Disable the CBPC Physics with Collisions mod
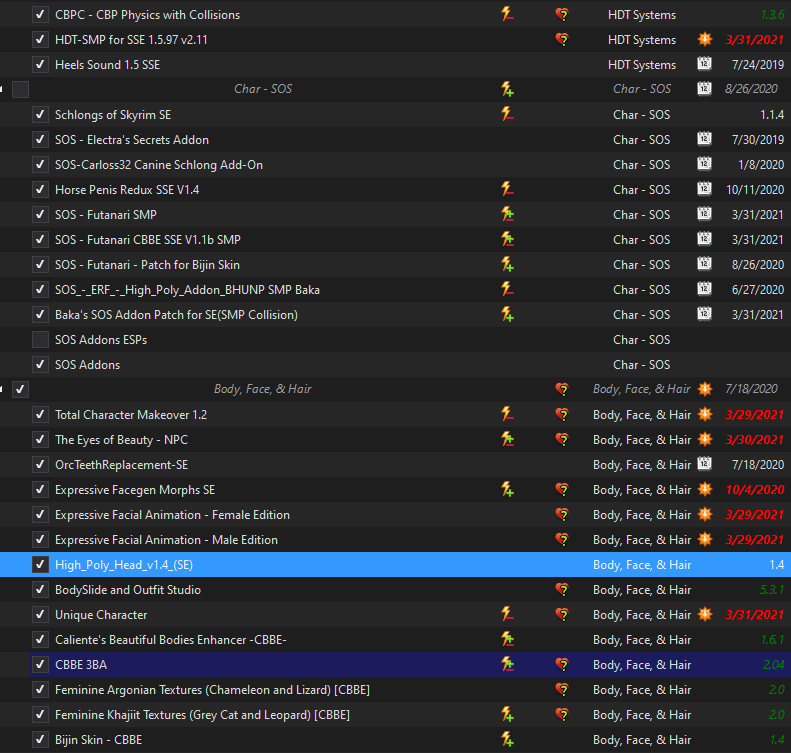This screenshot has height=753, width=791. pyautogui.click(x=40, y=15)
